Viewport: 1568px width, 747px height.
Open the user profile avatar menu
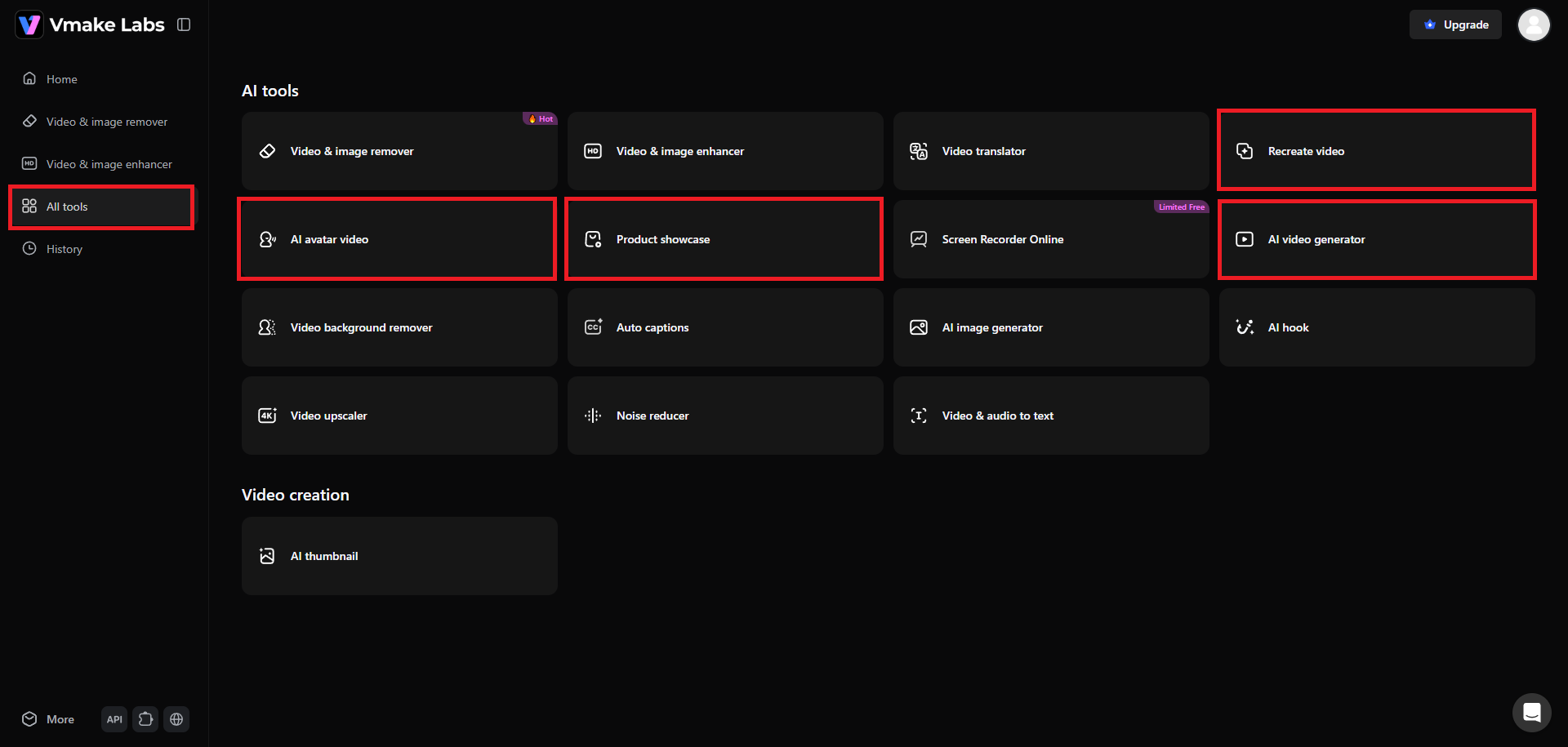pyautogui.click(x=1534, y=24)
